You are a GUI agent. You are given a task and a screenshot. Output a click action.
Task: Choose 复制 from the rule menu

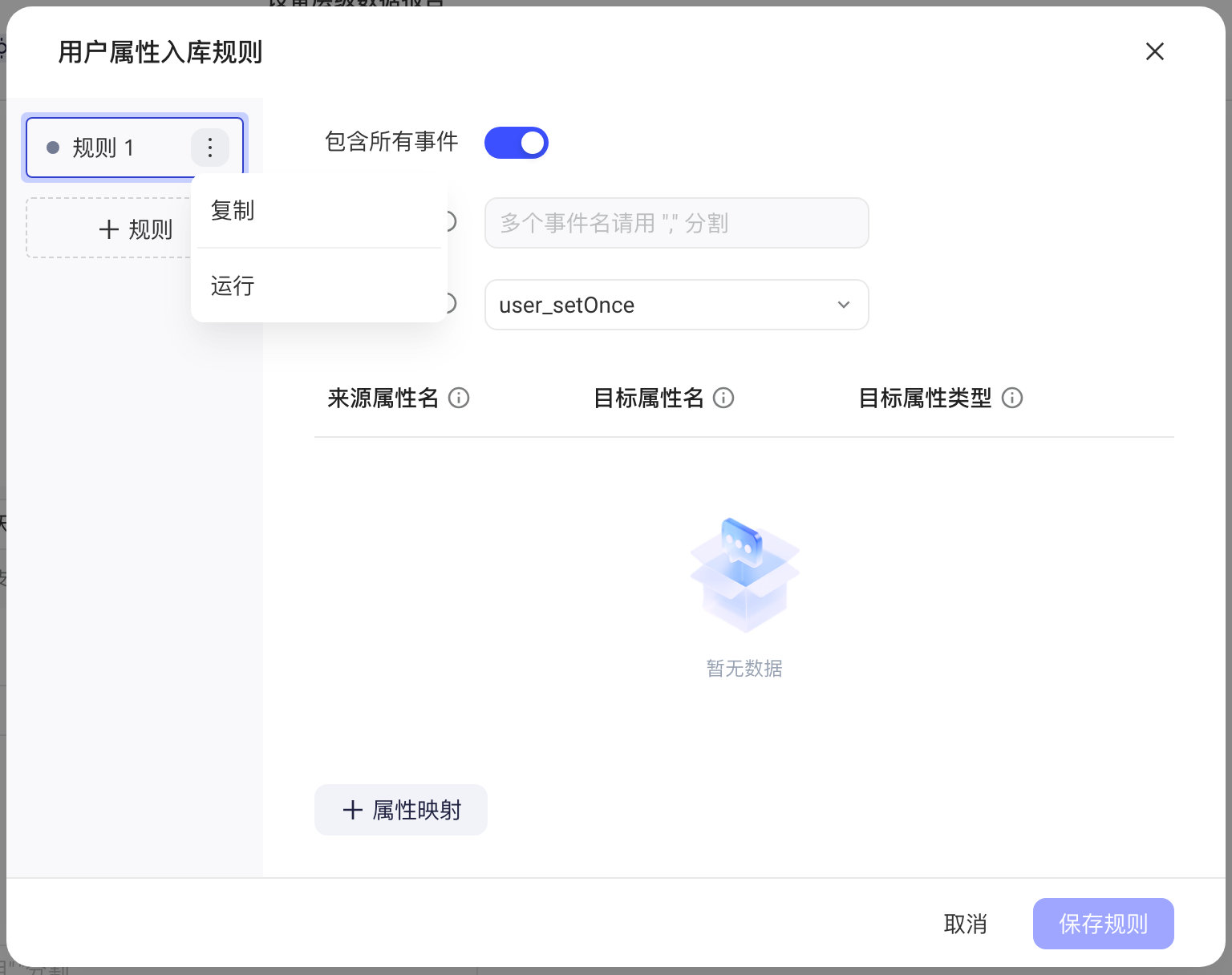pyautogui.click(x=319, y=211)
